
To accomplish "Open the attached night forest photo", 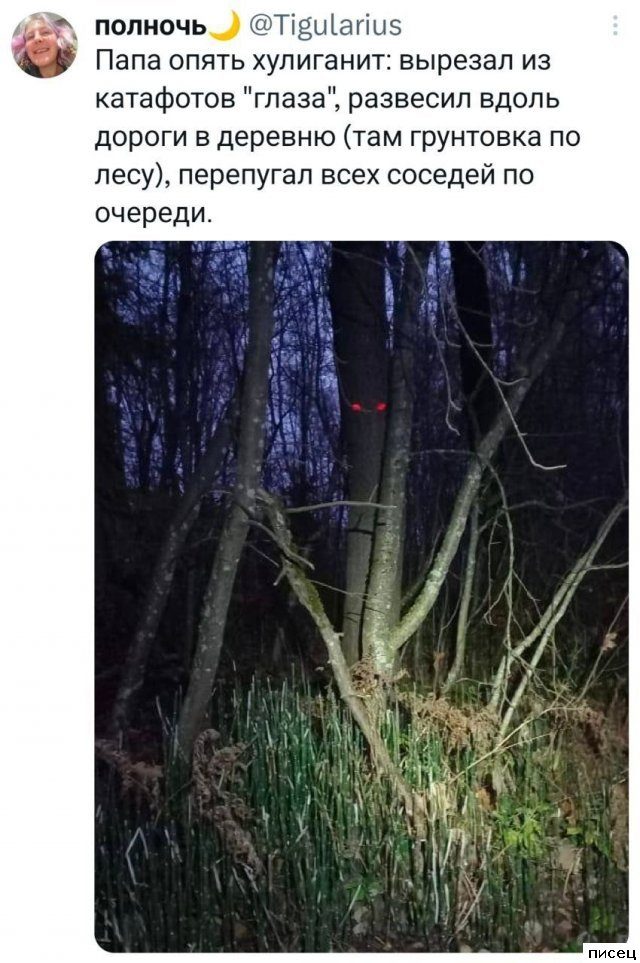I will coord(361,596).
